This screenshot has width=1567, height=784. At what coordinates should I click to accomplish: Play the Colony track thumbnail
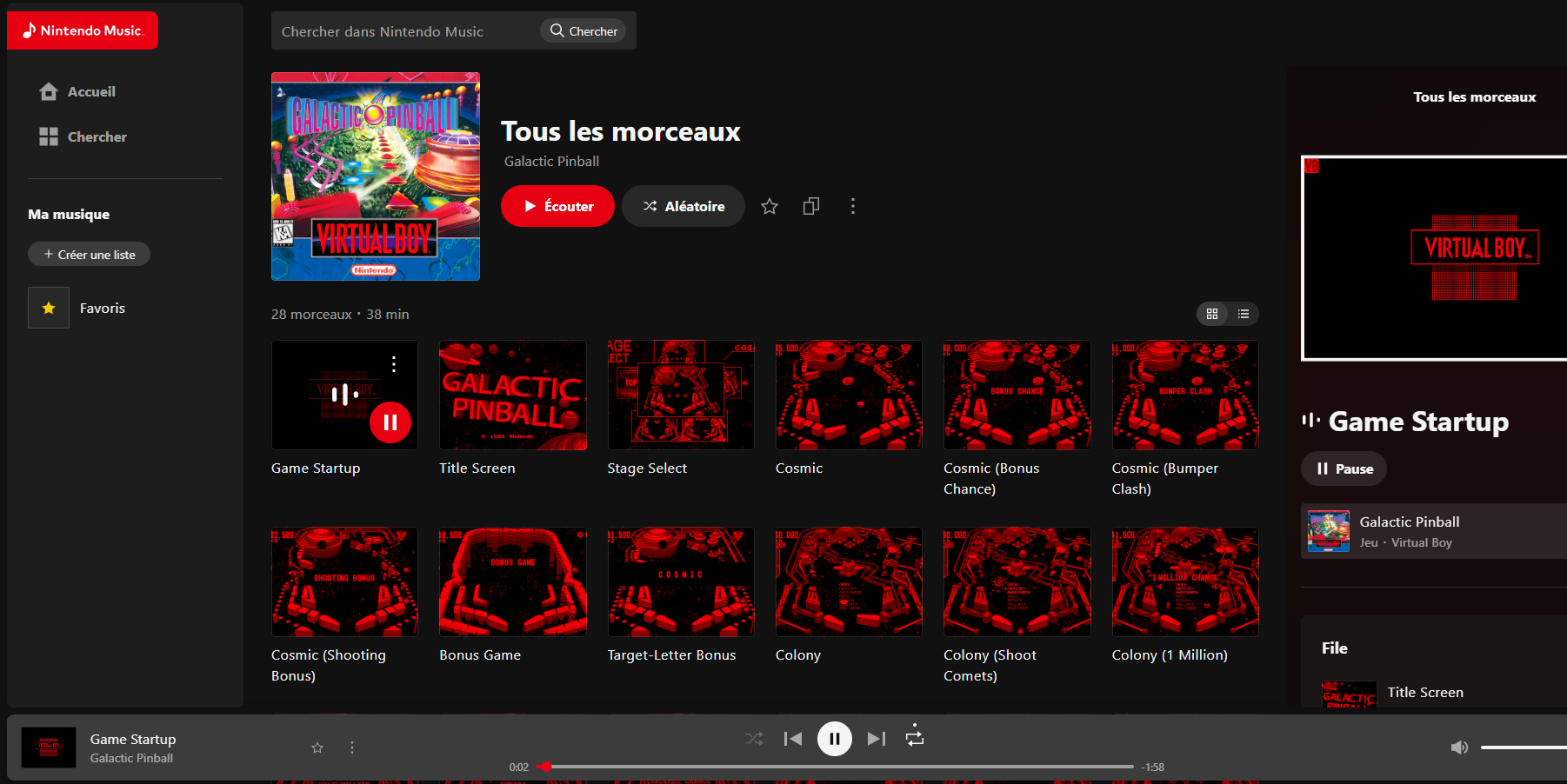tap(849, 581)
